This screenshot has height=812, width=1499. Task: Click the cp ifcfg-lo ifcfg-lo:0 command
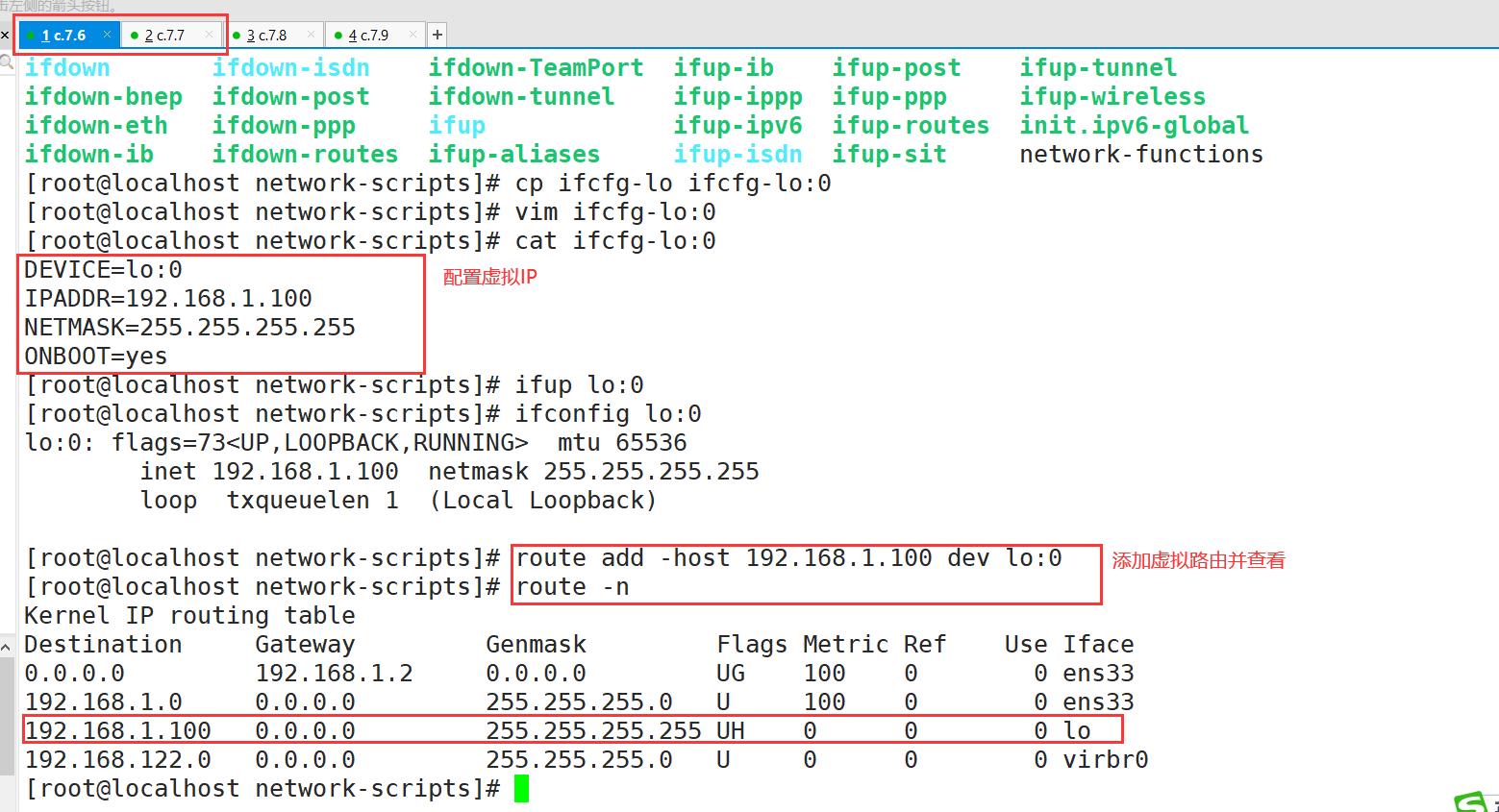pyautogui.click(x=673, y=184)
